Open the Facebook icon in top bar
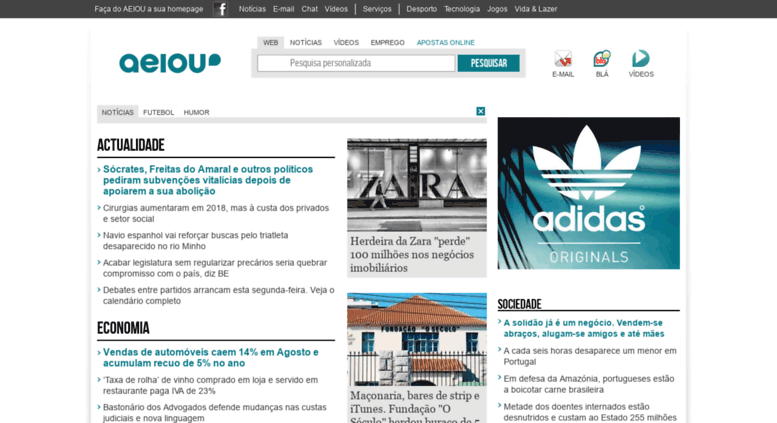Viewport: 777px width, 423px height. (221, 9)
